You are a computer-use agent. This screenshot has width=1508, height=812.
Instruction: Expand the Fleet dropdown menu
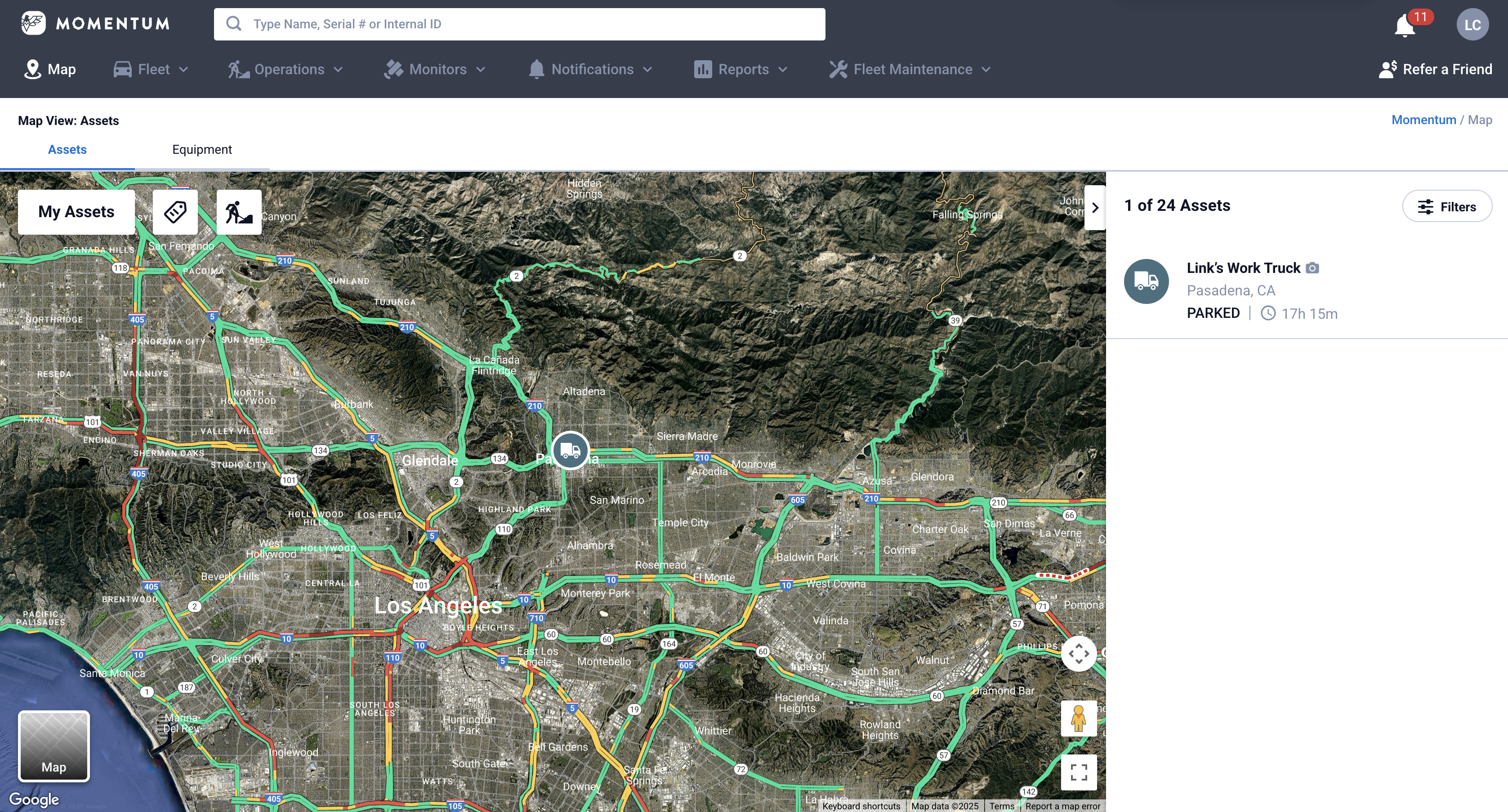click(x=152, y=69)
